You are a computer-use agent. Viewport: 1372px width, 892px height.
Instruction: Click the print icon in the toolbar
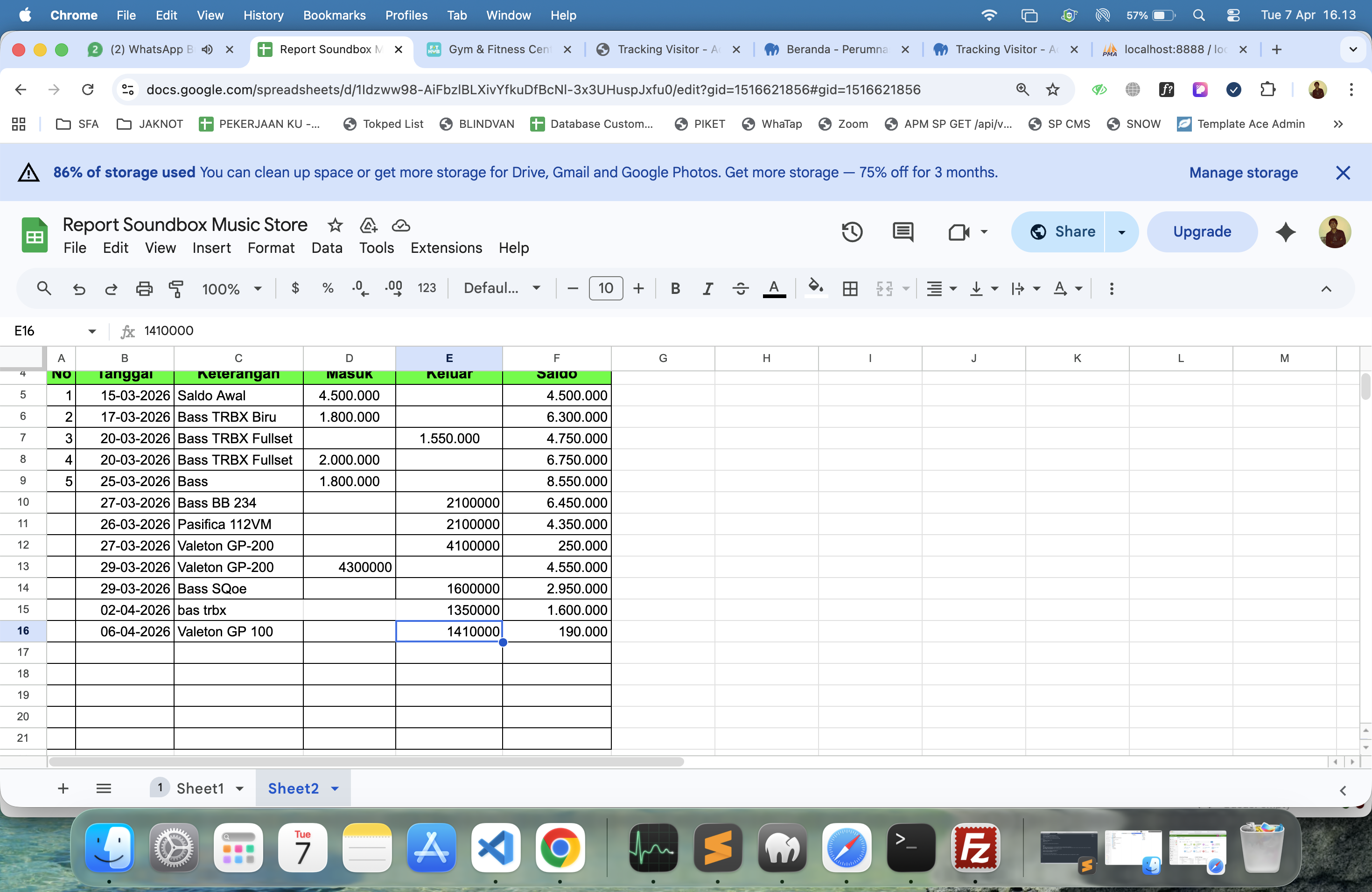click(144, 288)
